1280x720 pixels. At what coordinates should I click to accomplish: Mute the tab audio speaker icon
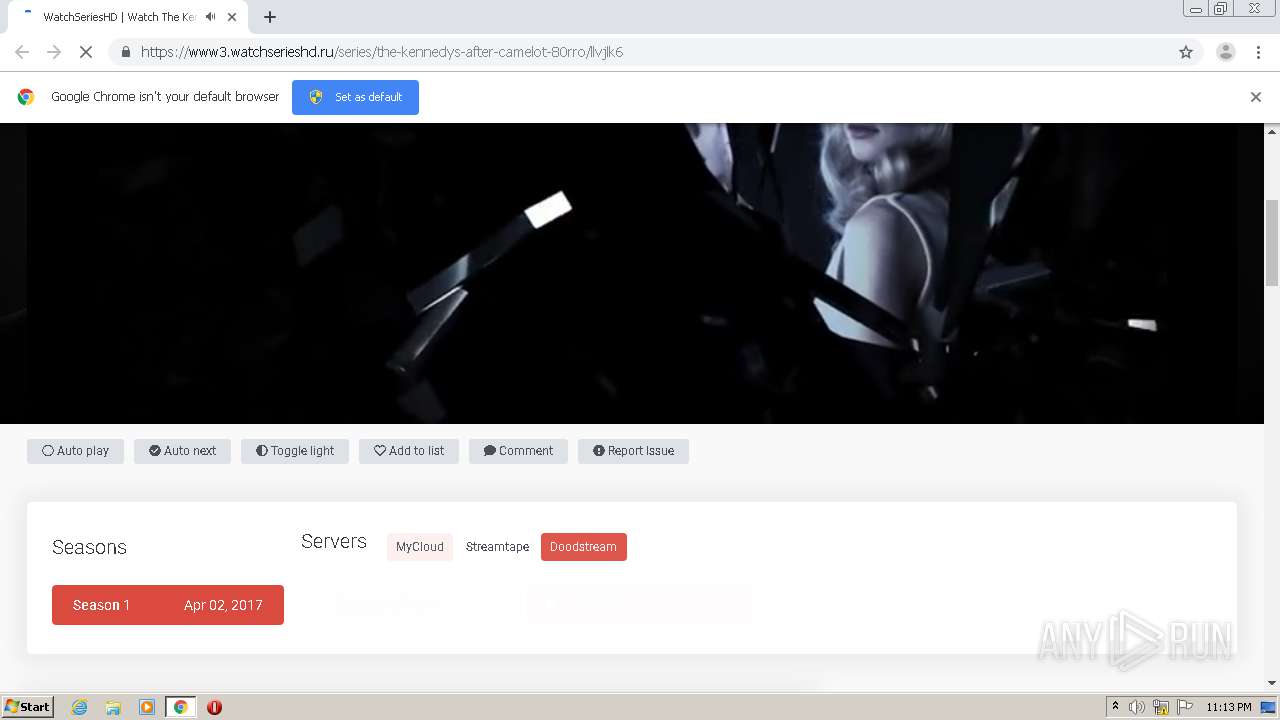tap(210, 17)
